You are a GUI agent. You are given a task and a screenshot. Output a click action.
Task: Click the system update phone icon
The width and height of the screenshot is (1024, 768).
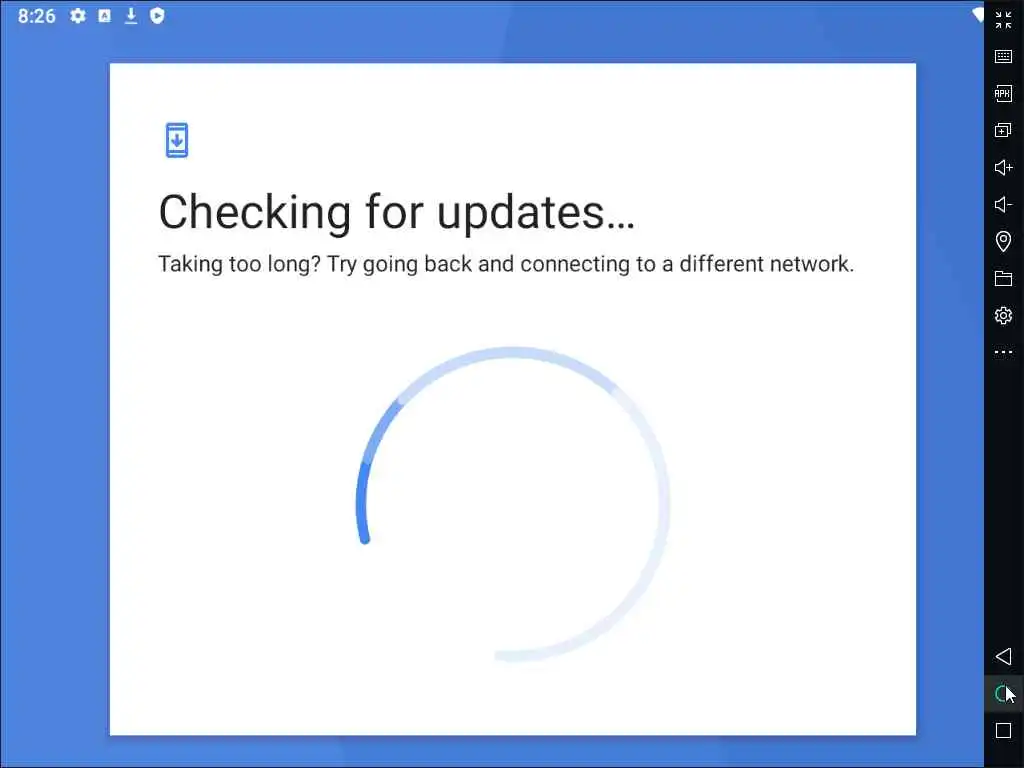[176, 140]
